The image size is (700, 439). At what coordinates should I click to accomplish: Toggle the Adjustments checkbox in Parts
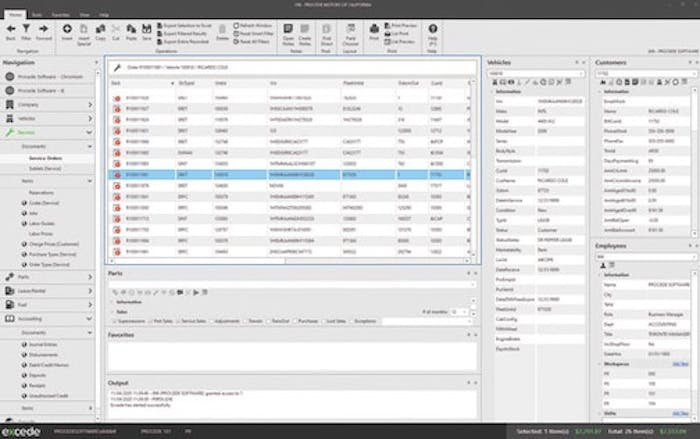click(x=212, y=322)
